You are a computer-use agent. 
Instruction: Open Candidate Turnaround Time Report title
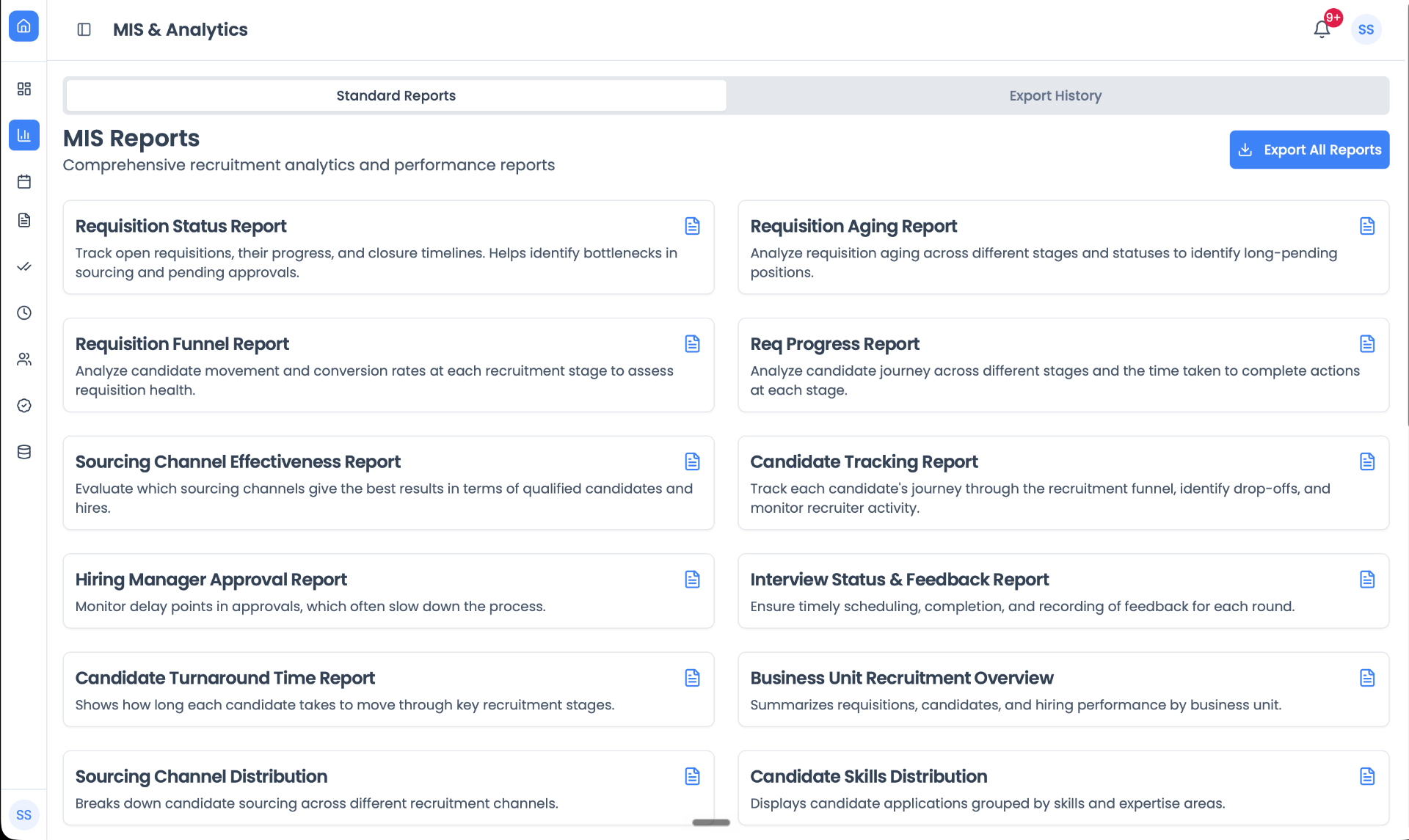pos(225,678)
